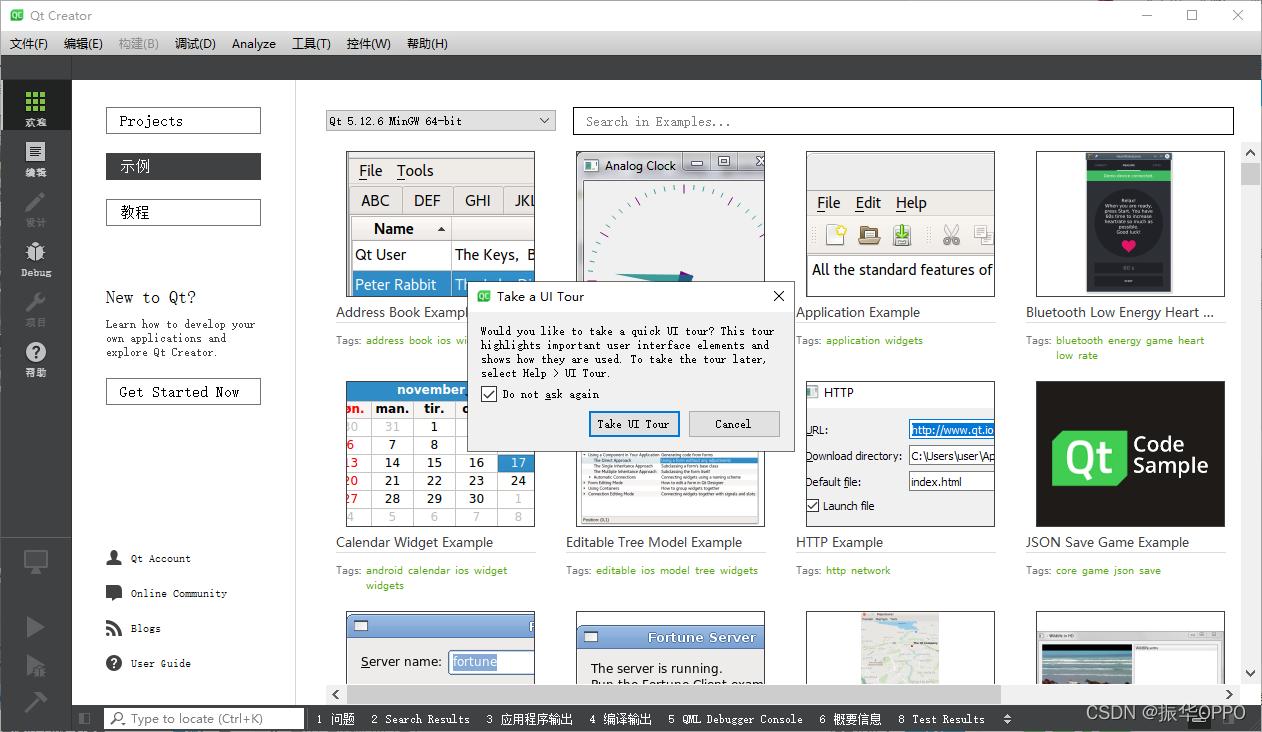Open the Analyze menu
Viewport: 1262px width, 732px height.
254,44
